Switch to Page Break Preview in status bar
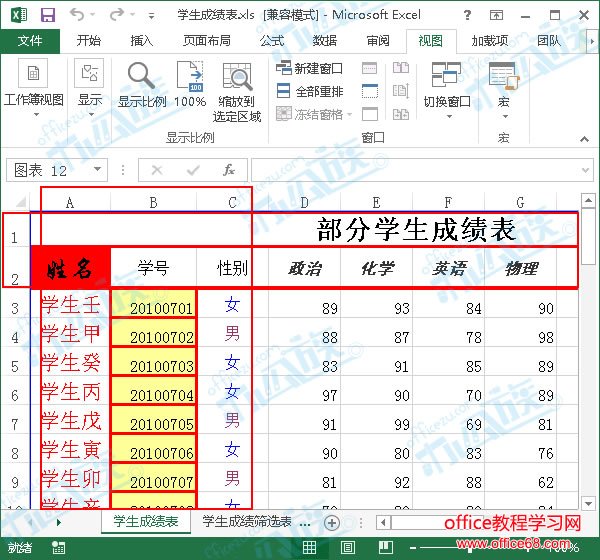 (386, 548)
